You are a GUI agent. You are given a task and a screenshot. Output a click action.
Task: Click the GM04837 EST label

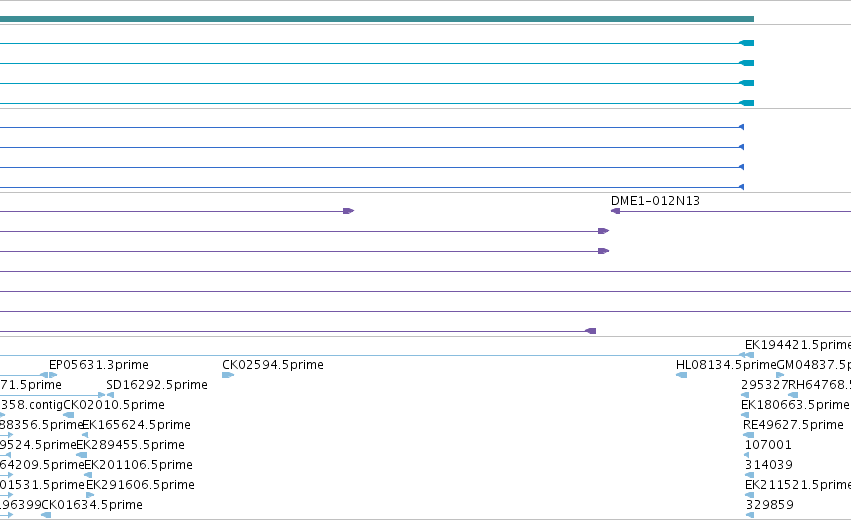point(814,365)
